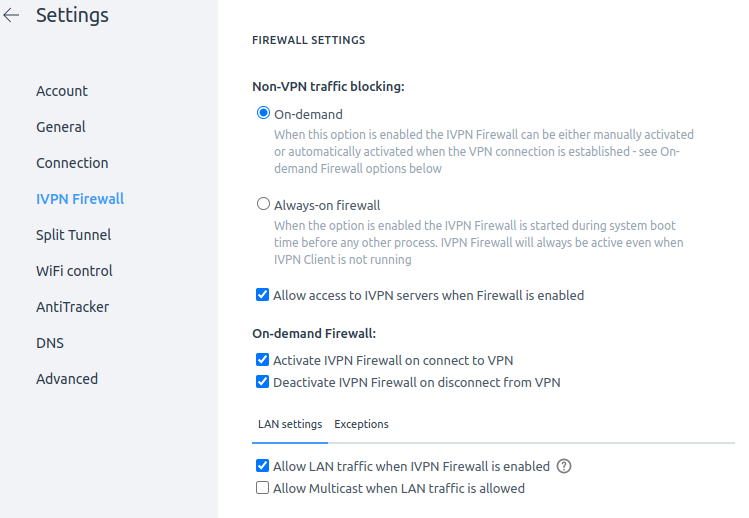The image size is (749, 518).
Task: Select the LAN settings tab
Action: tap(290, 424)
